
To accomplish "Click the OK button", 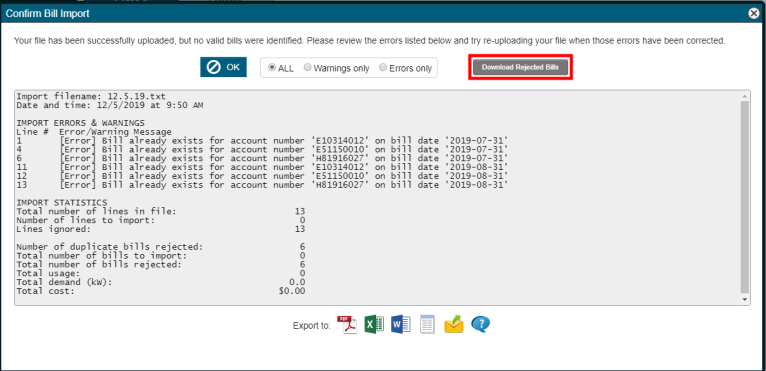I will pos(223,67).
